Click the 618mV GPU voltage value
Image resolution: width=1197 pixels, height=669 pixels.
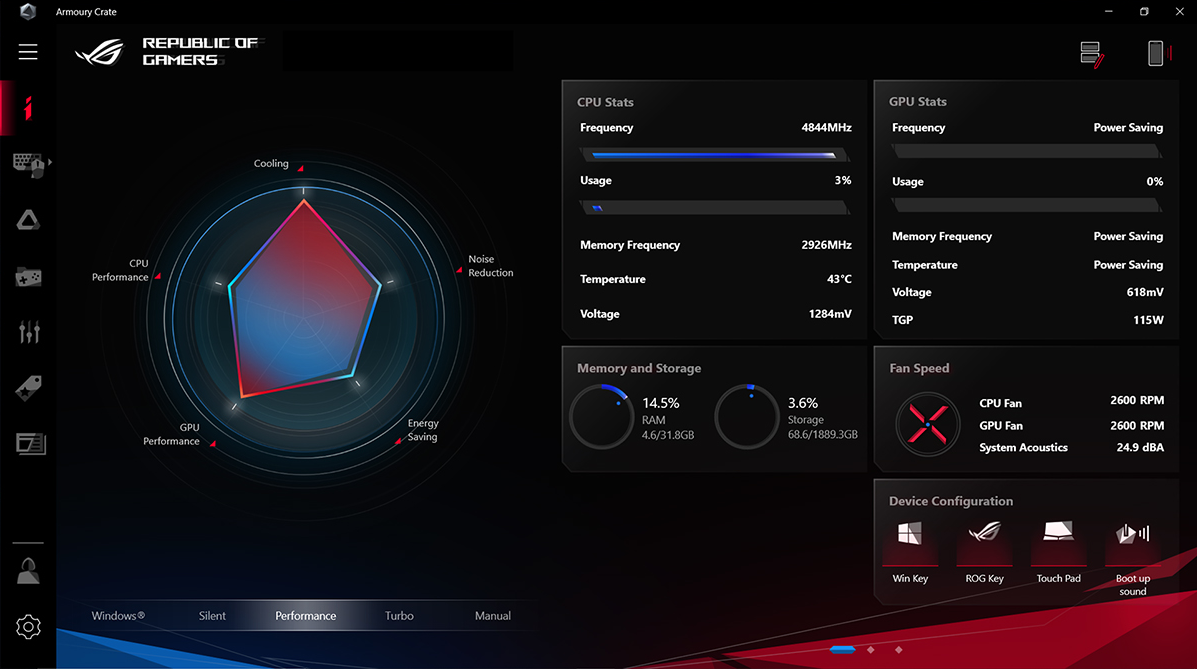pos(1145,292)
